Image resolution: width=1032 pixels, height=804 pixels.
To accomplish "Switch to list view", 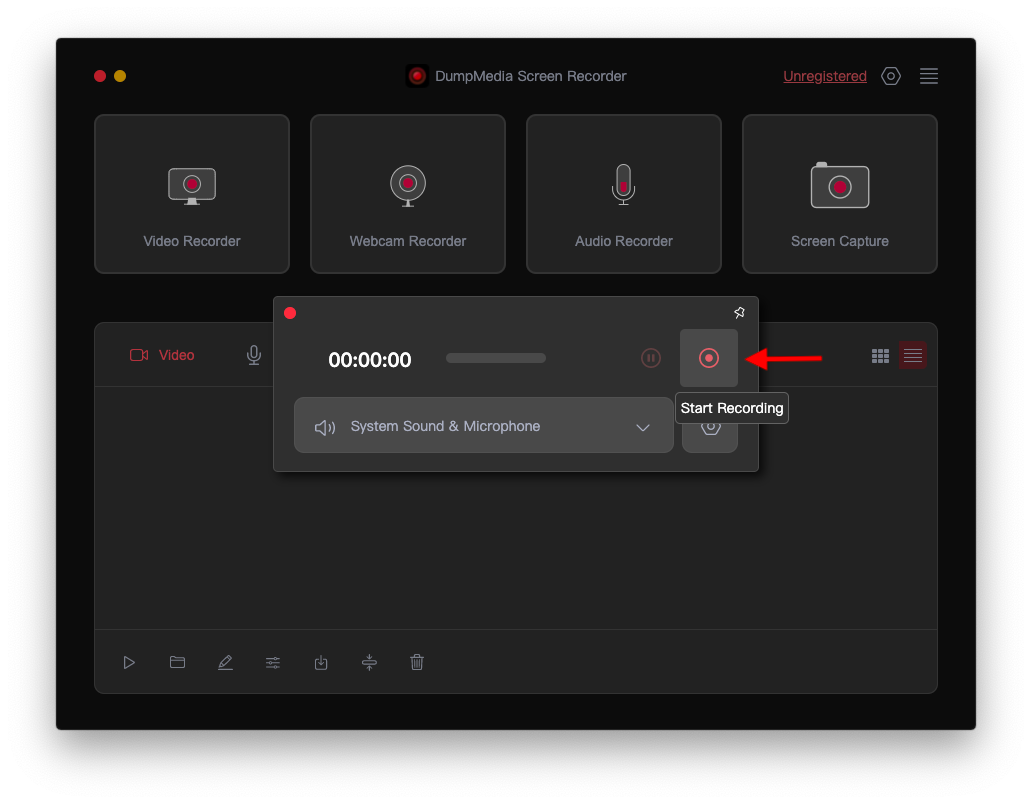I will (x=913, y=355).
